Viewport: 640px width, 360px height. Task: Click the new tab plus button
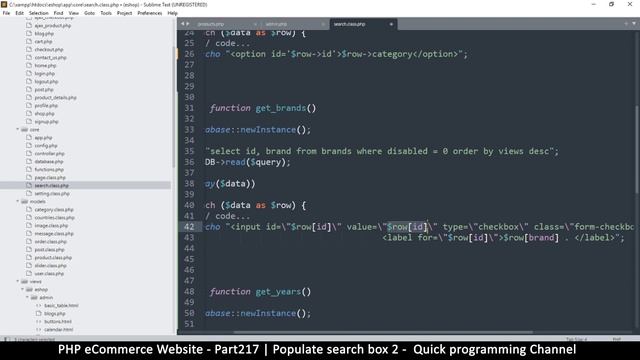click(x=626, y=24)
